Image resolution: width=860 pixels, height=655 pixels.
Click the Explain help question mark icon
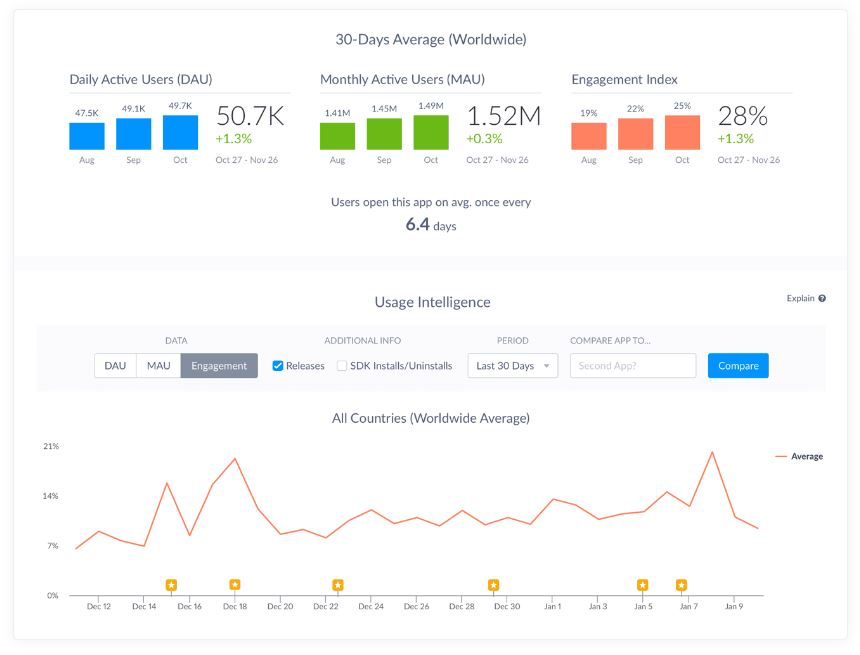coord(822,298)
